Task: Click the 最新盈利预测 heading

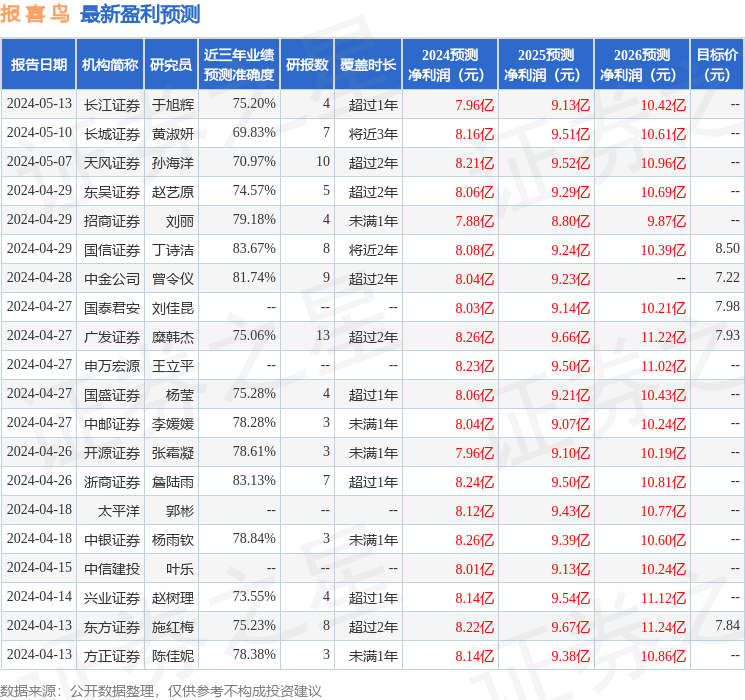Action: (x=140, y=14)
